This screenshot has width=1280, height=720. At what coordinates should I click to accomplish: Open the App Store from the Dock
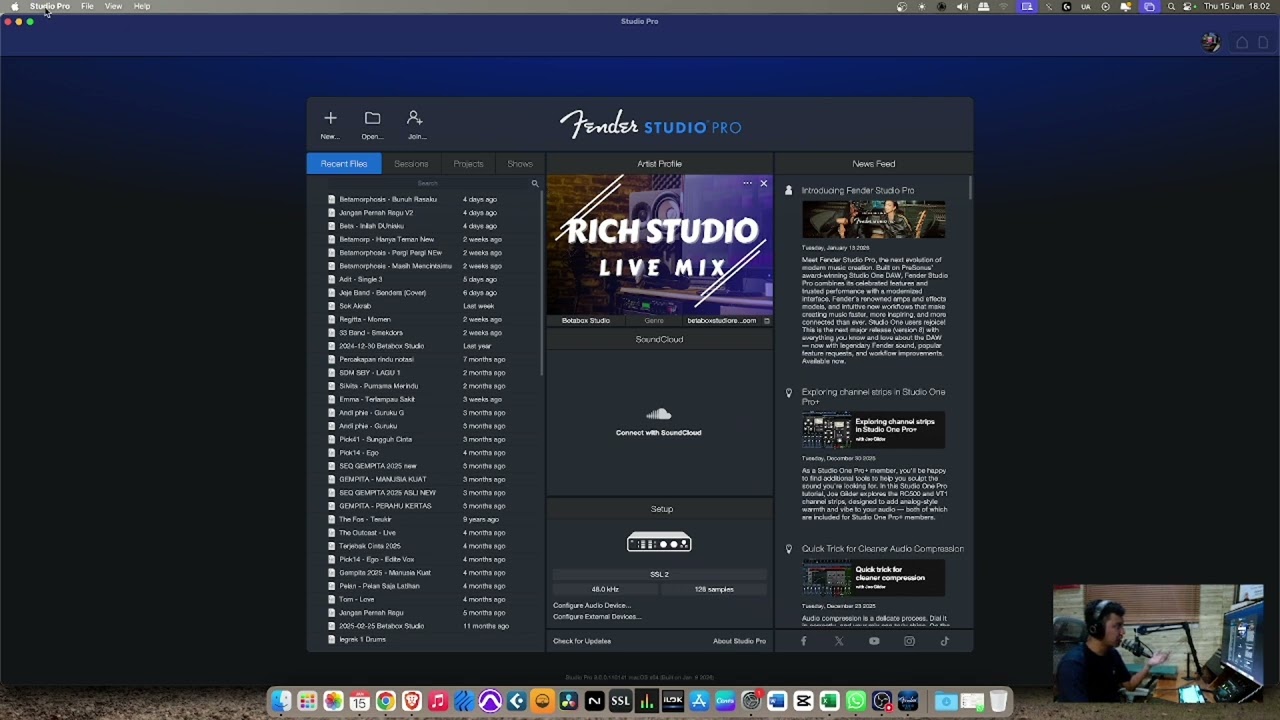699,702
